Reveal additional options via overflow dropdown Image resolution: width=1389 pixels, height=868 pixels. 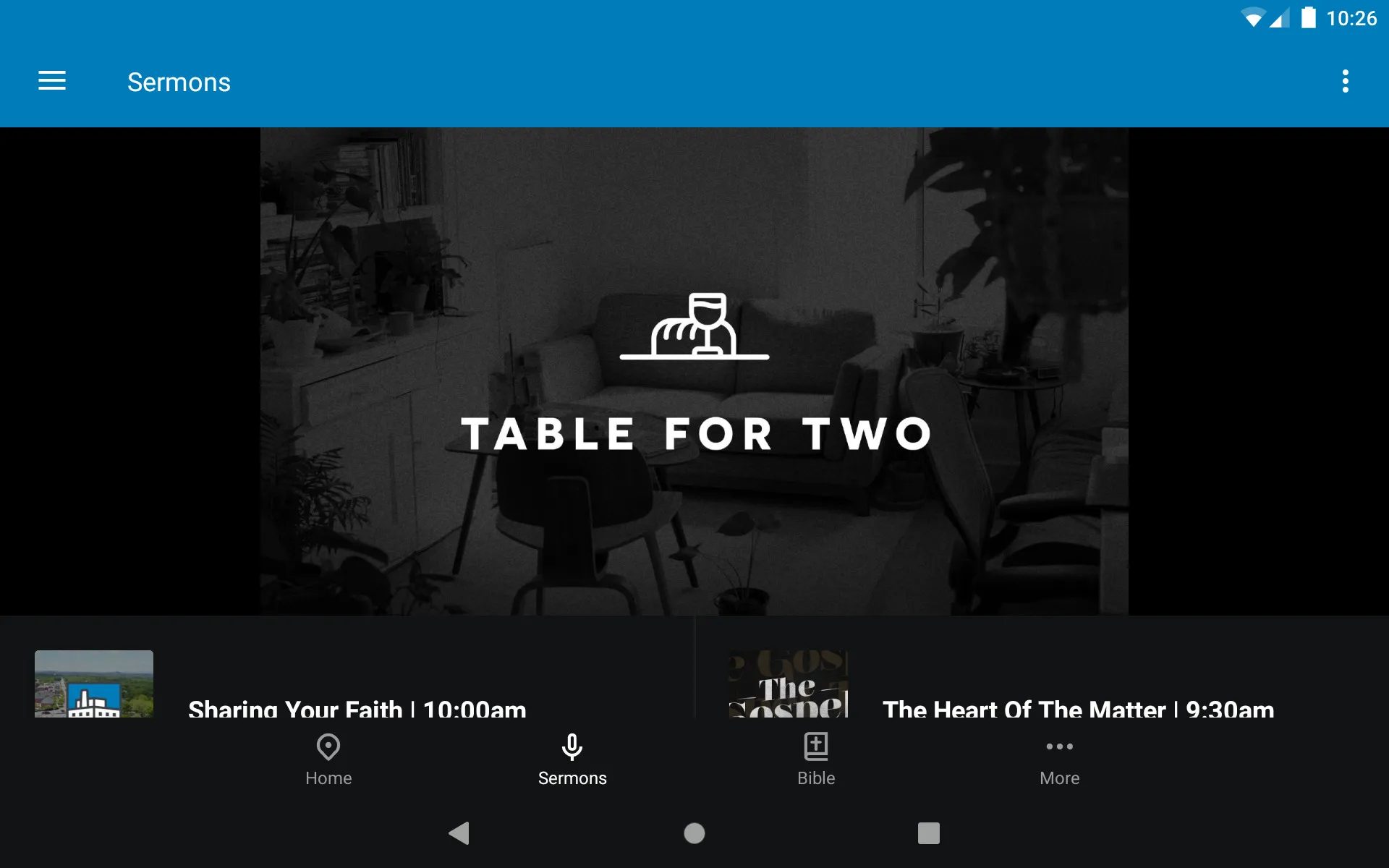(x=1346, y=81)
